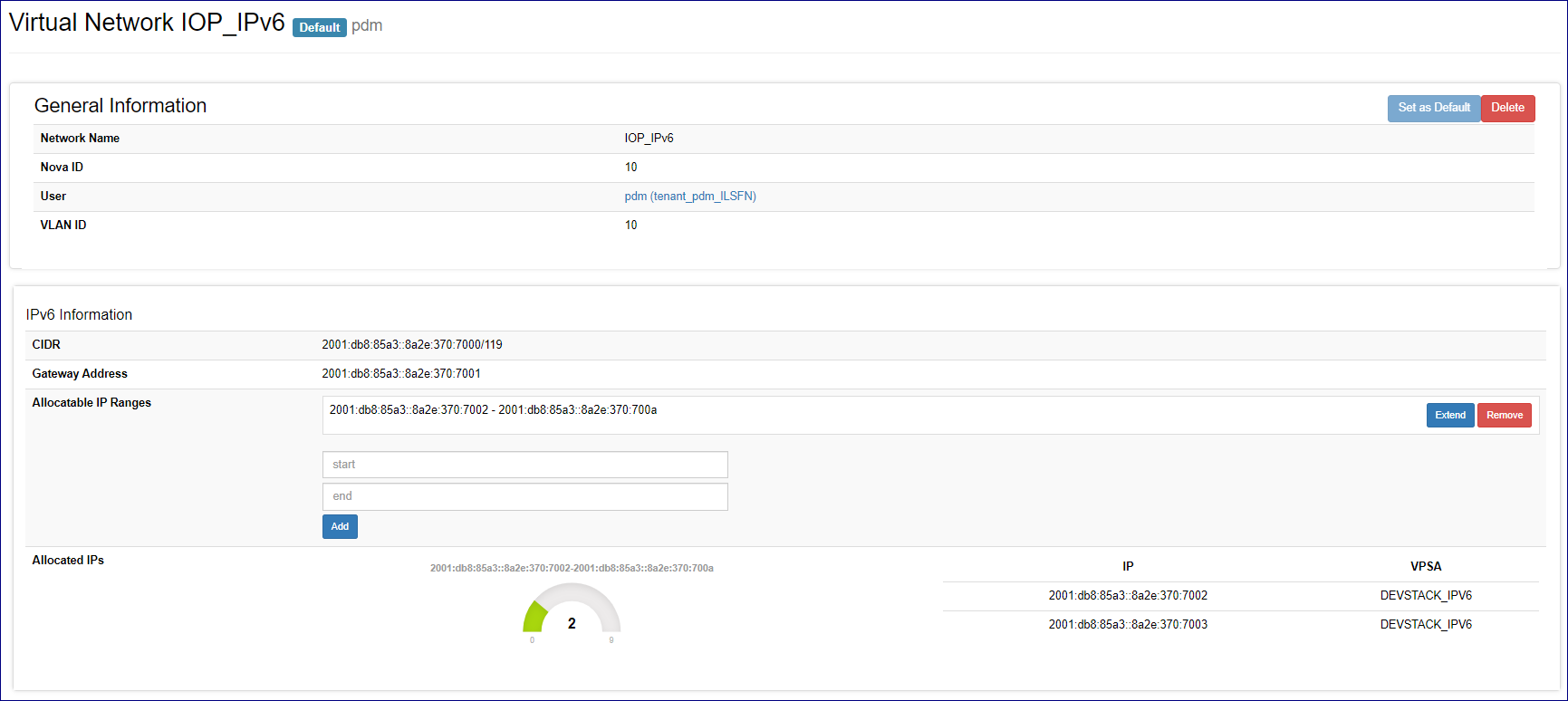1568x701 pixels.
Task: Click the allocatable range text 7002 - 700a
Action: point(493,410)
